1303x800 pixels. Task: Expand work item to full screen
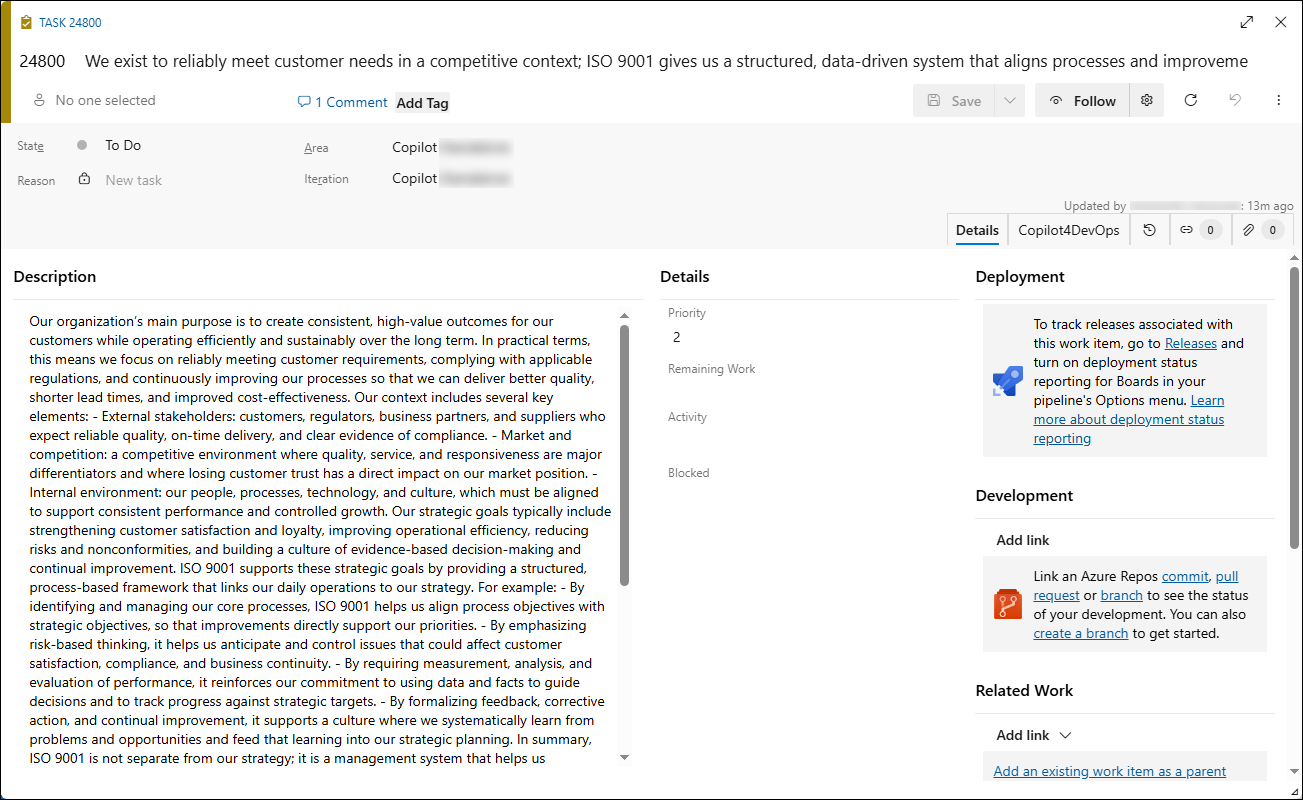1247,22
